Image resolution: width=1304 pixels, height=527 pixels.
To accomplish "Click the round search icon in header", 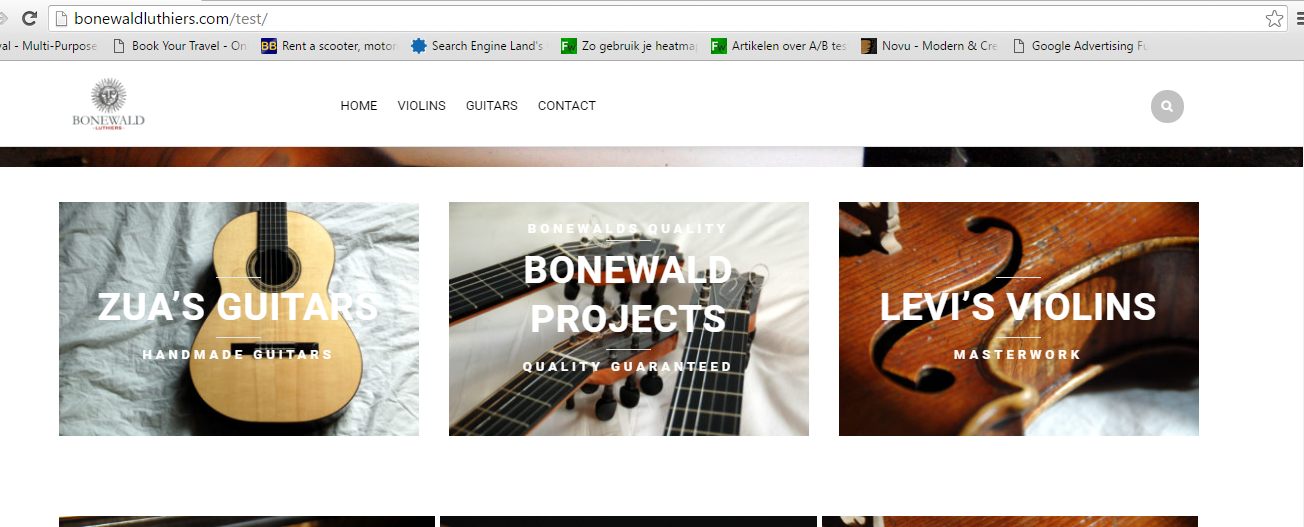I will click(1167, 106).
